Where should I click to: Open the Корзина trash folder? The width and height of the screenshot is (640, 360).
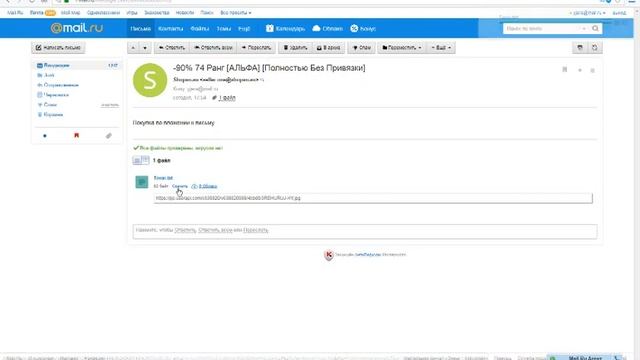coord(53,115)
